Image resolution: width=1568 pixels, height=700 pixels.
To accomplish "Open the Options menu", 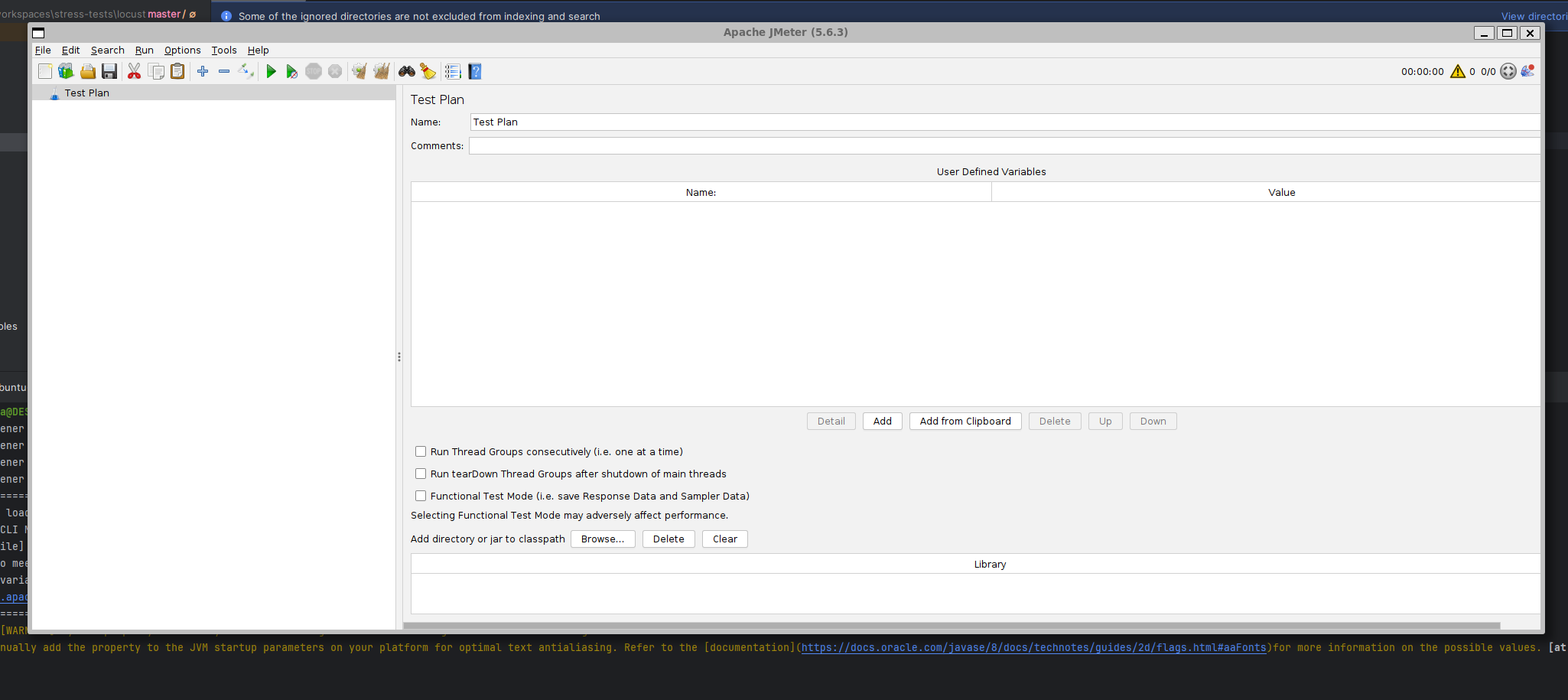I will click(x=183, y=50).
